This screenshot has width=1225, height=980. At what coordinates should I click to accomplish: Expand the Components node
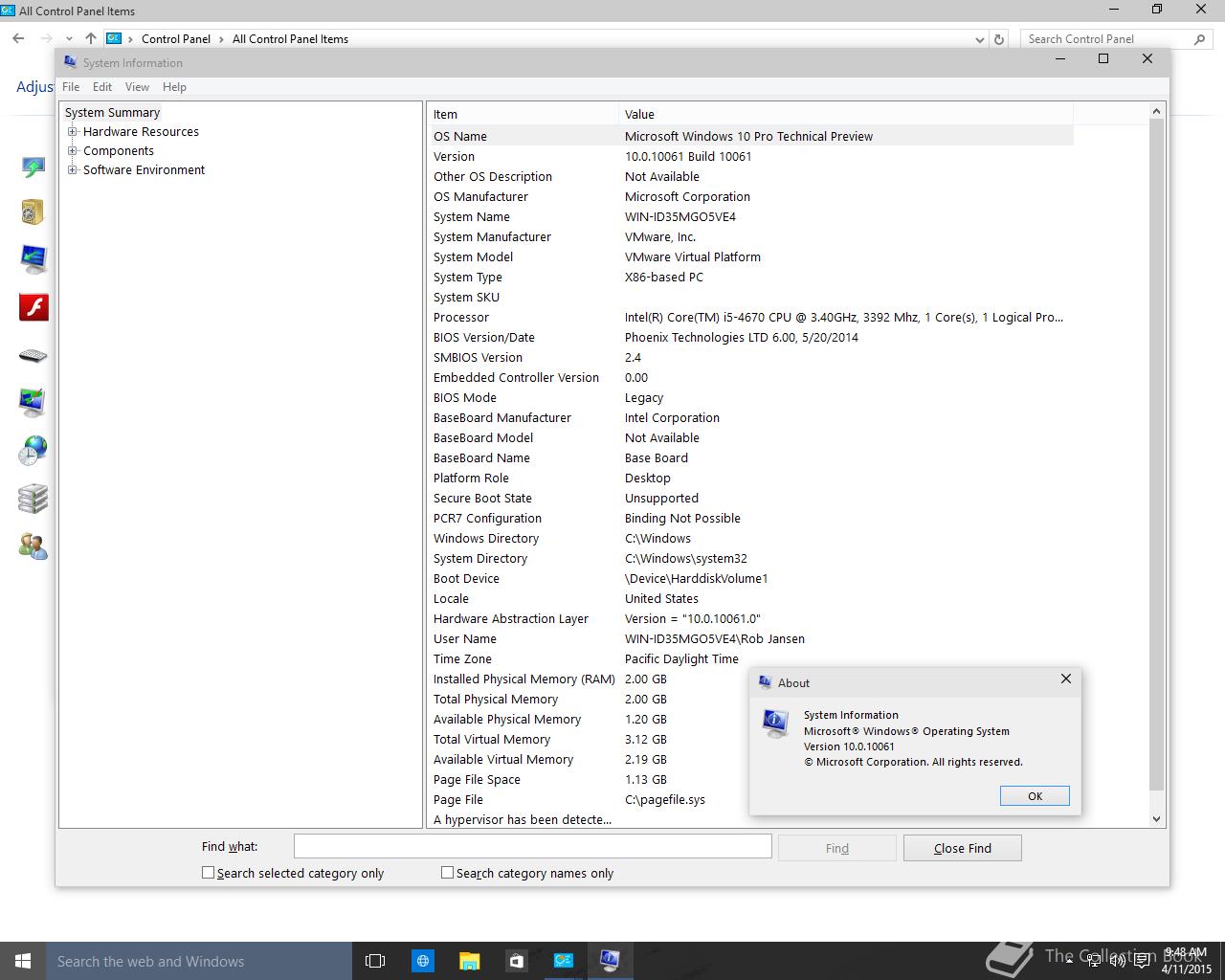[x=72, y=151]
